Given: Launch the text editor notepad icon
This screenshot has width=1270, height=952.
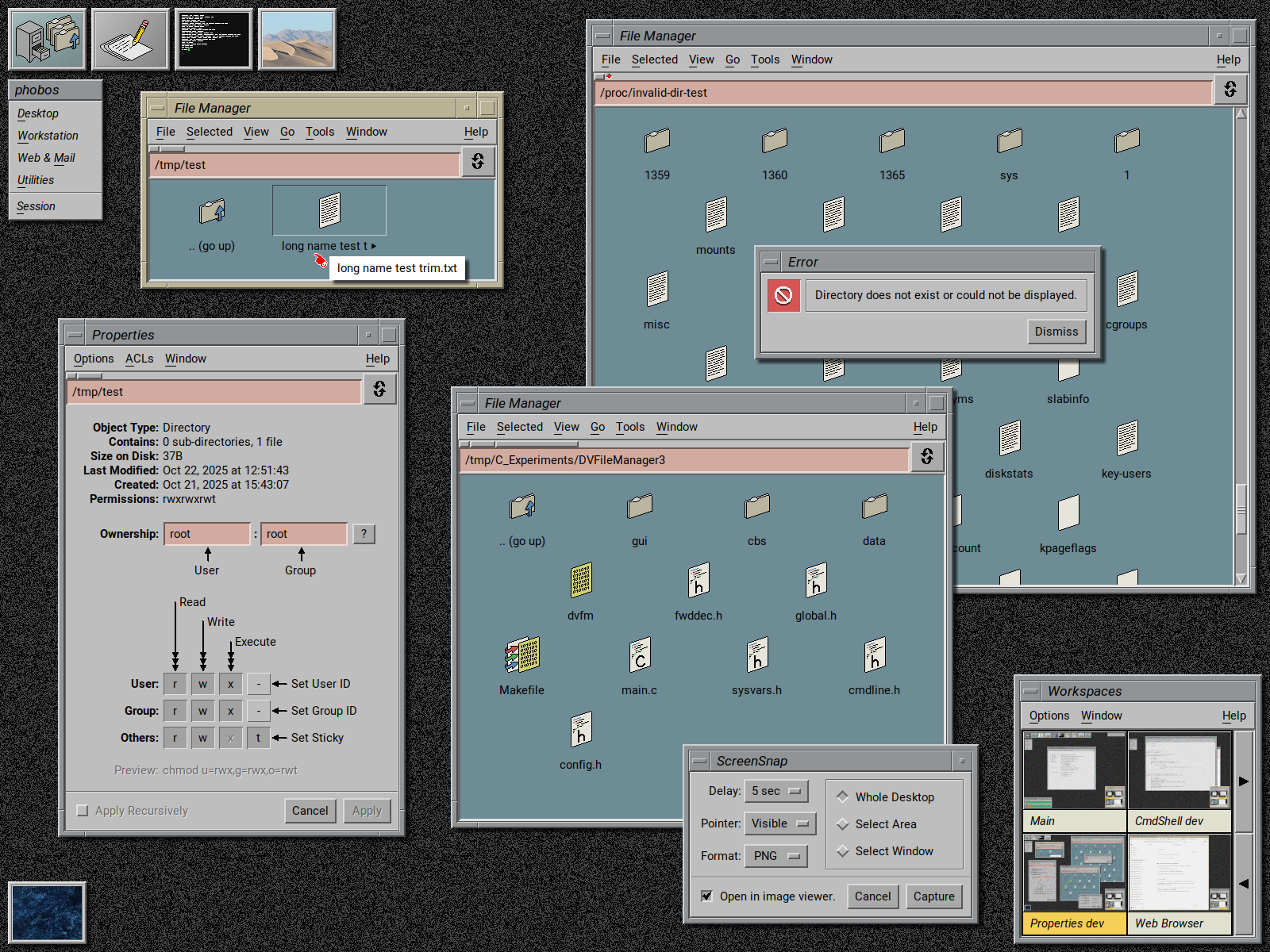Looking at the screenshot, I should [131, 39].
